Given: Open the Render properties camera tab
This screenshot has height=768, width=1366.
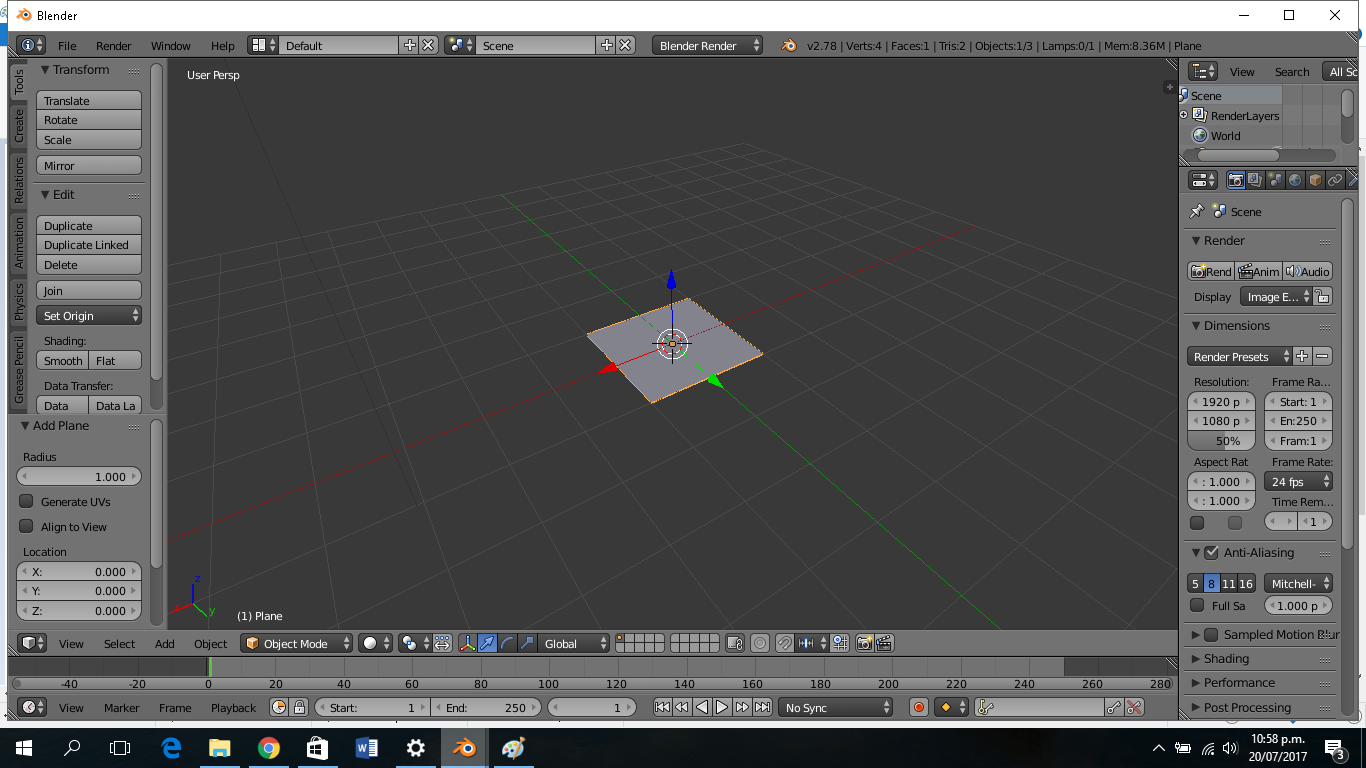Looking at the screenshot, I should (x=1236, y=180).
